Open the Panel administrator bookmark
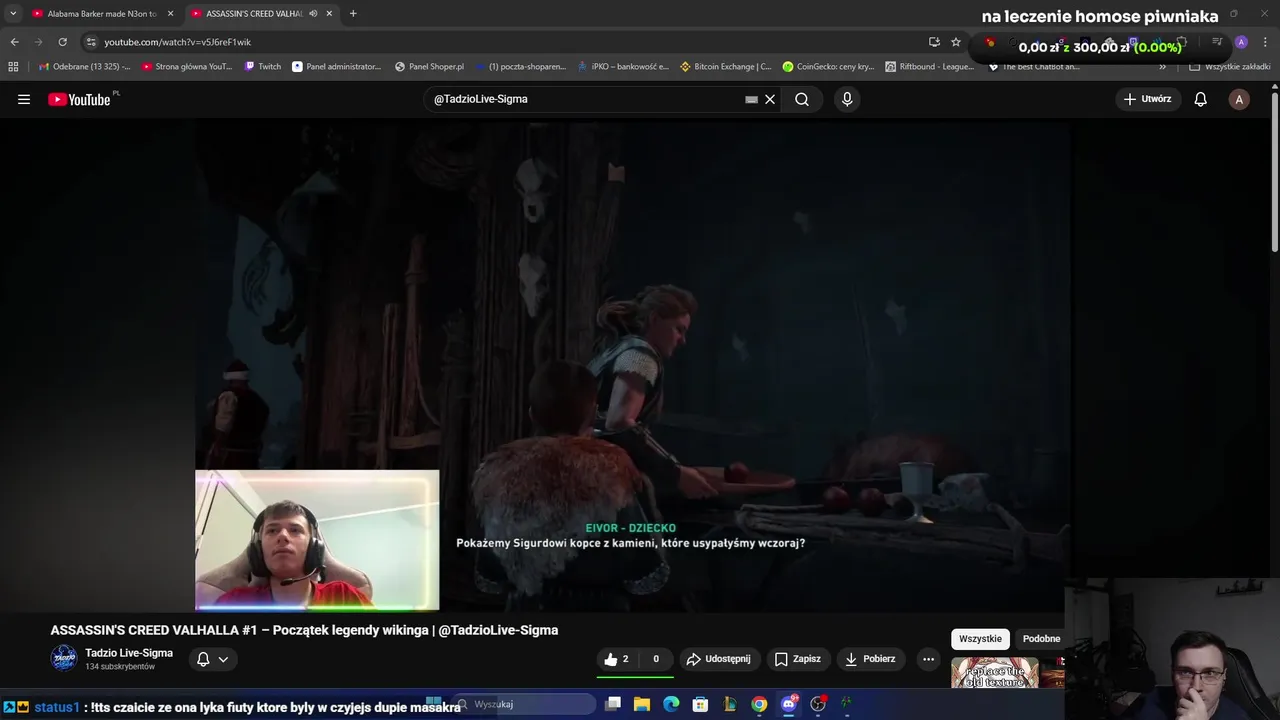This screenshot has width=1280, height=720. [337, 67]
